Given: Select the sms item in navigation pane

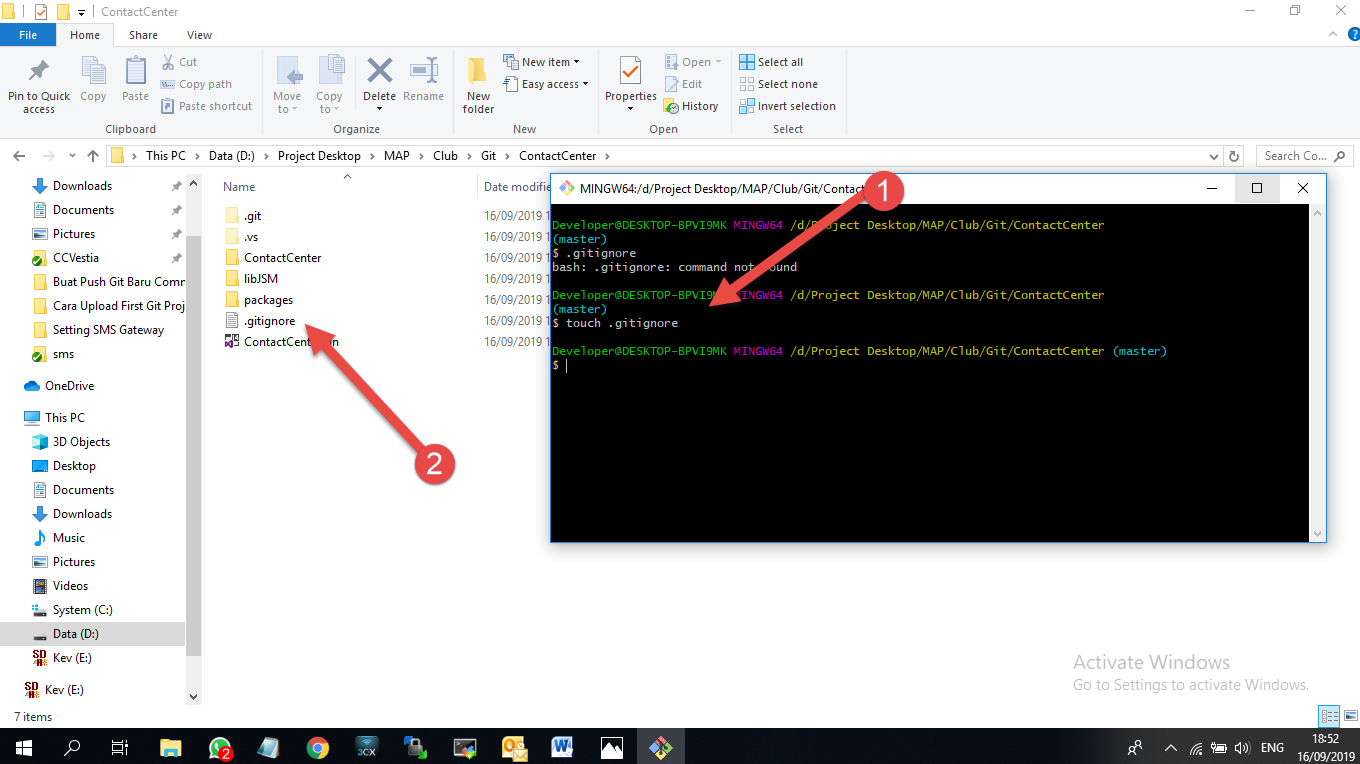Looking at the screenshot, I should click(x=63, y=354).
